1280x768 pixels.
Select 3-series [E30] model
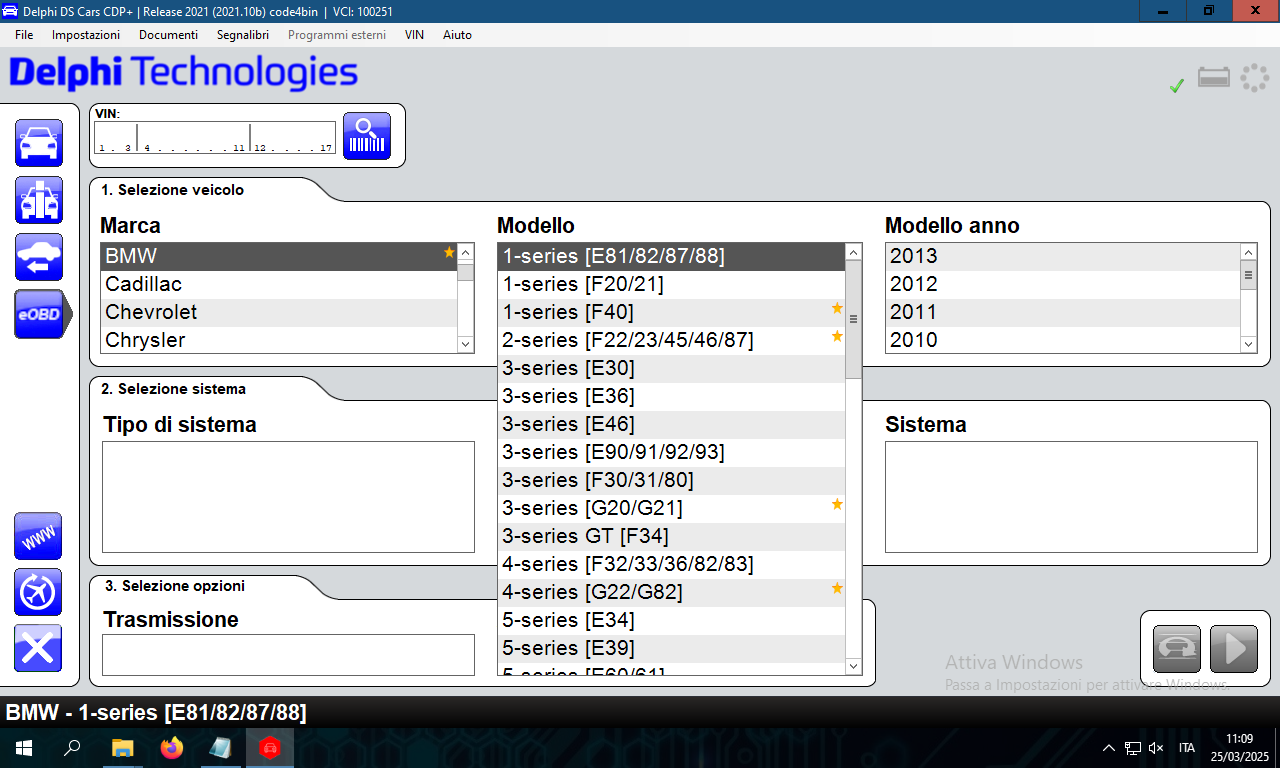[672, 369]
